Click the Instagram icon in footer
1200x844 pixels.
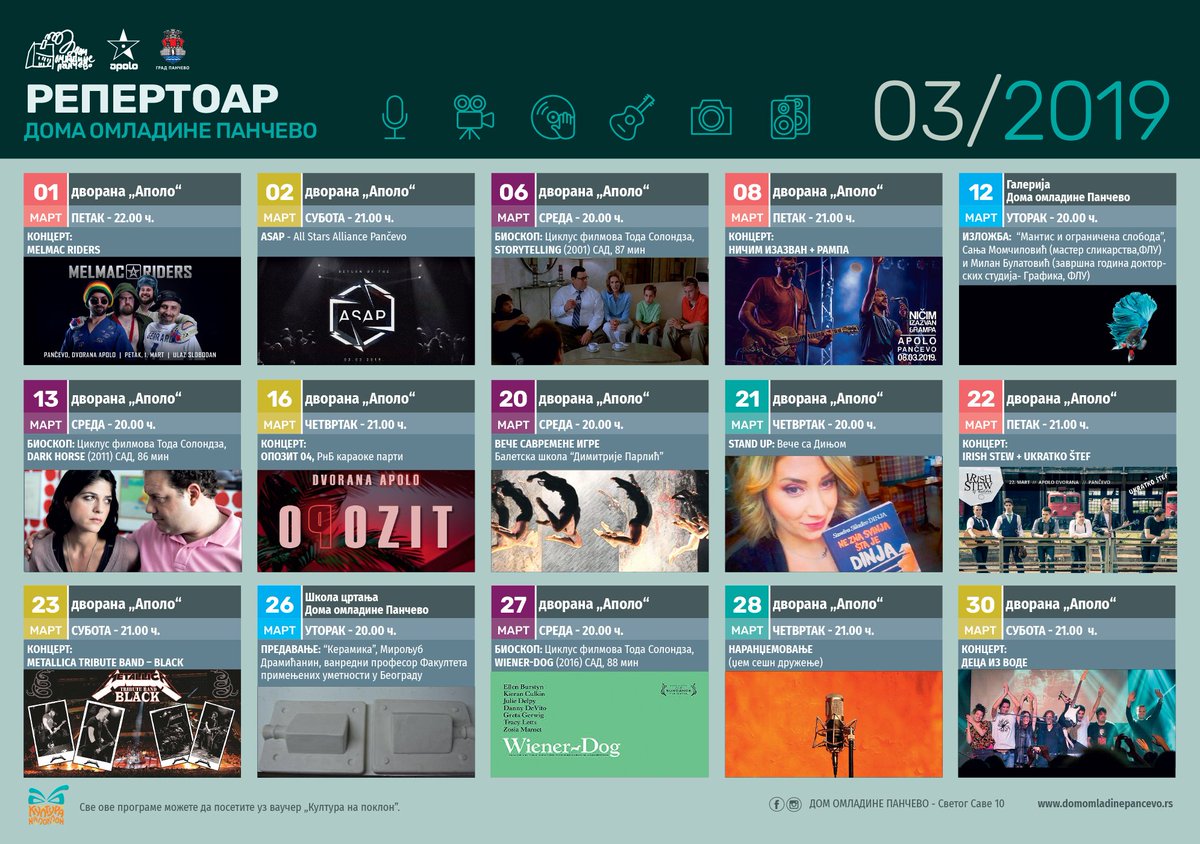[x=794, y=804]
